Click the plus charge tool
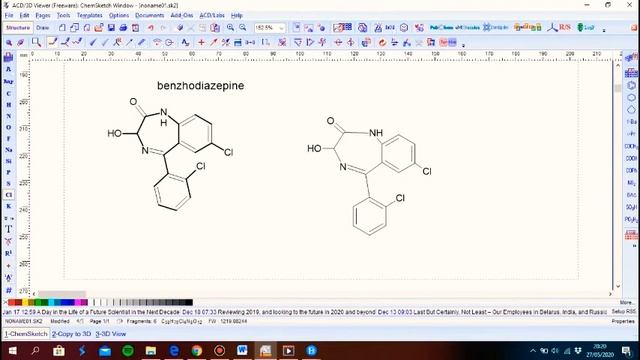The width and height of the screenshot is (640, 360). point(201,42)
